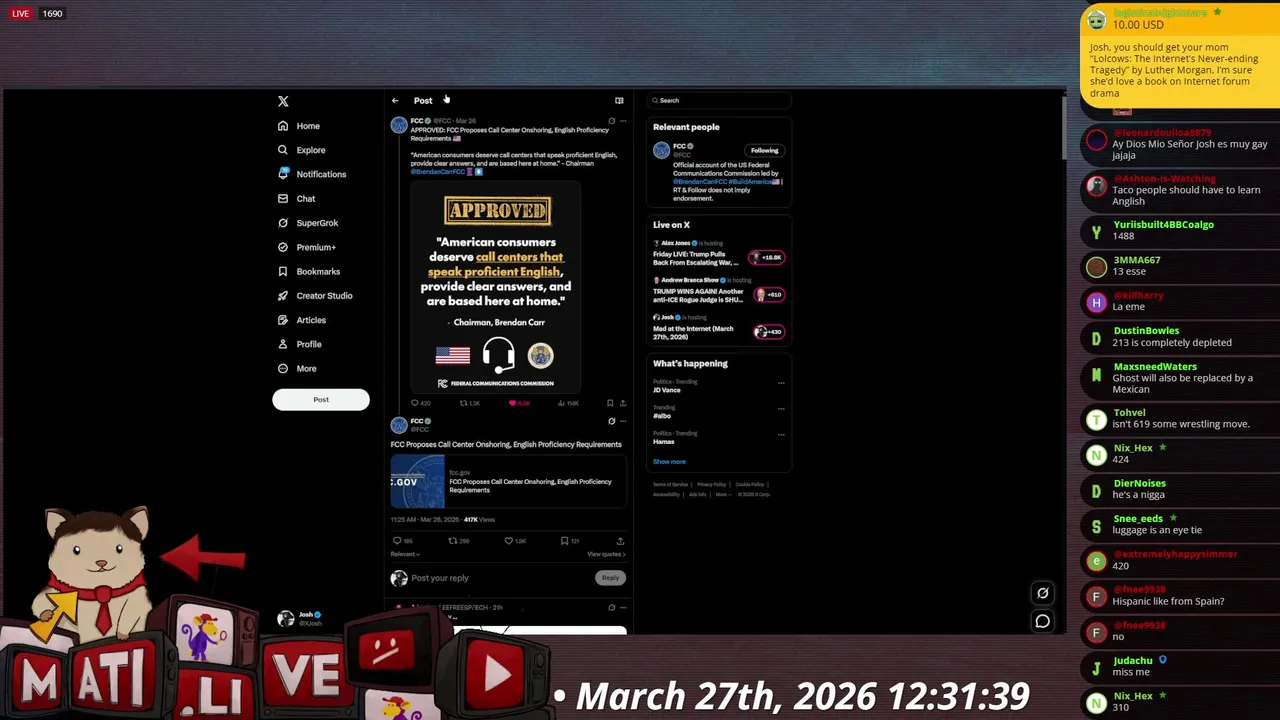Expand the More menu in sidebar

[x=296, y=368]
